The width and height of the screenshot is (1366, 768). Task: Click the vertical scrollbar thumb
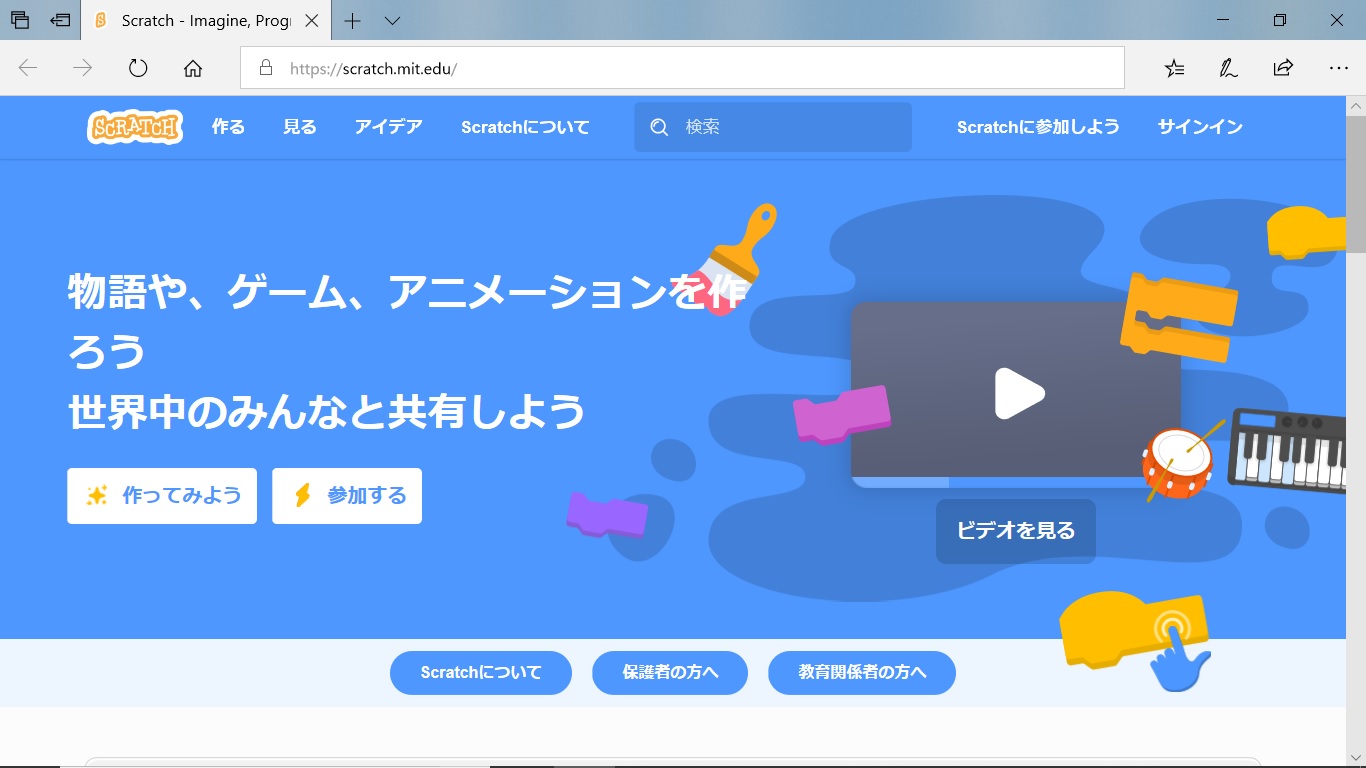tap(1356, 185)
